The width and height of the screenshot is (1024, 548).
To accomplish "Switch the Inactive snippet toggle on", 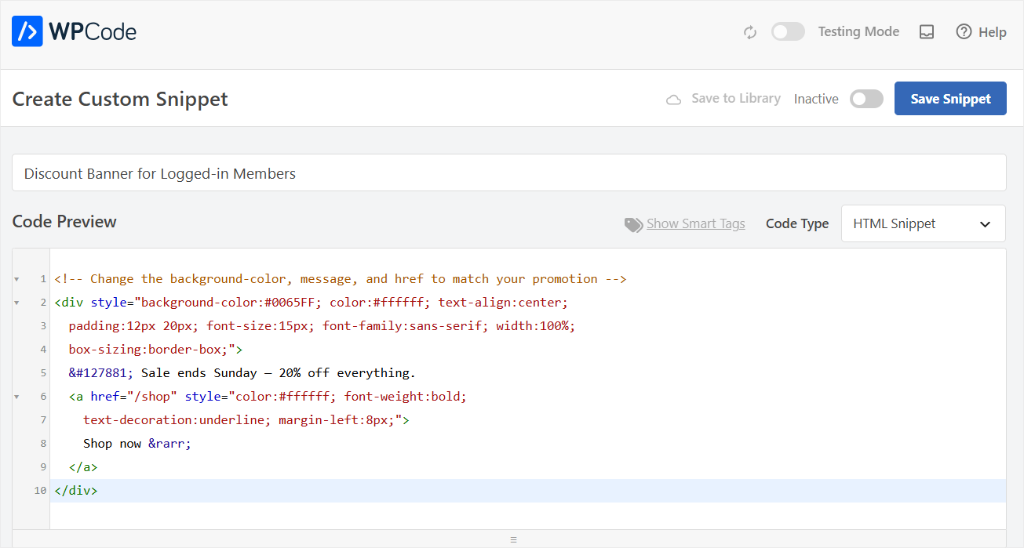I will tap(867, 99).
